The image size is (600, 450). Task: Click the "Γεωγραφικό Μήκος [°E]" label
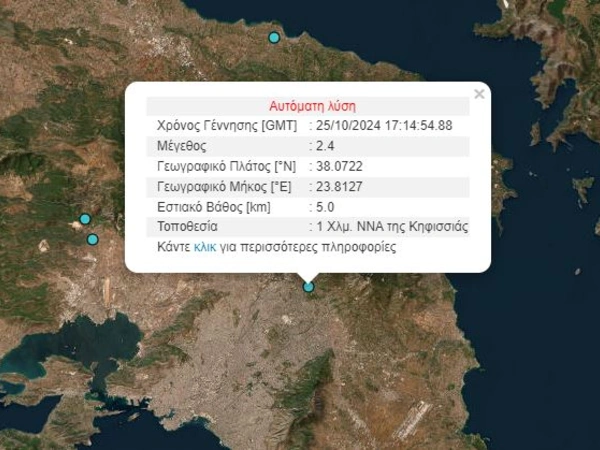point(227,186)
